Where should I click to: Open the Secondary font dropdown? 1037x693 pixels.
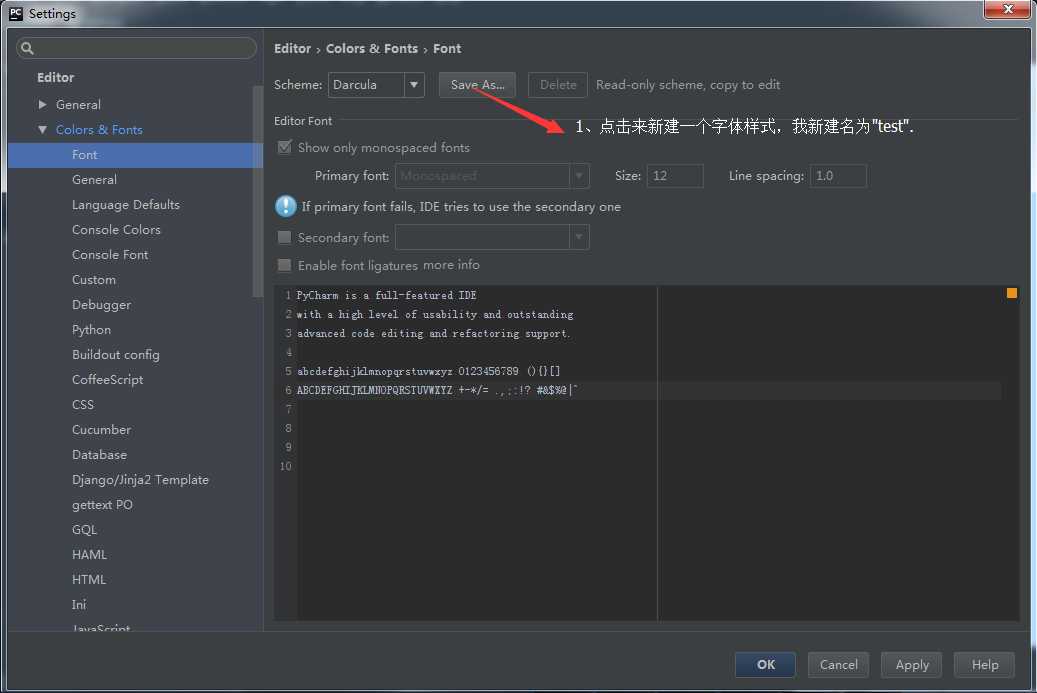point(492,237)
